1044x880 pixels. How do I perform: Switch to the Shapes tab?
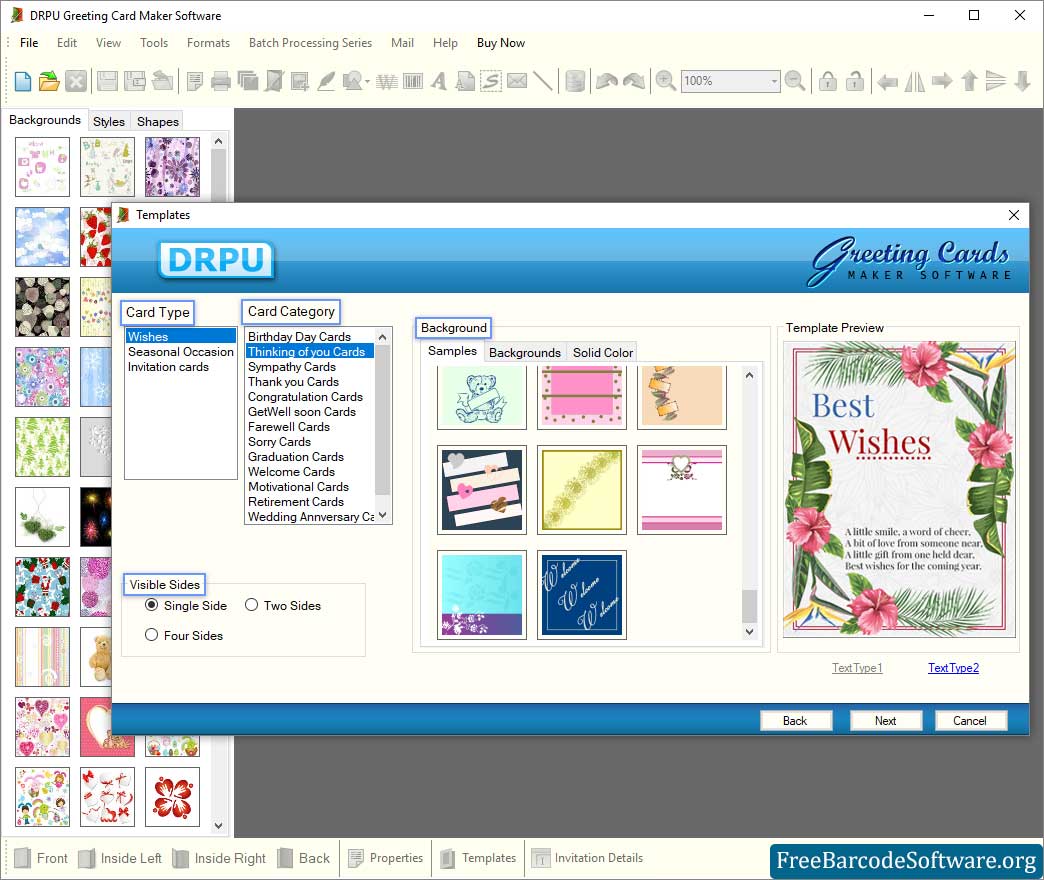click(158, 121)
